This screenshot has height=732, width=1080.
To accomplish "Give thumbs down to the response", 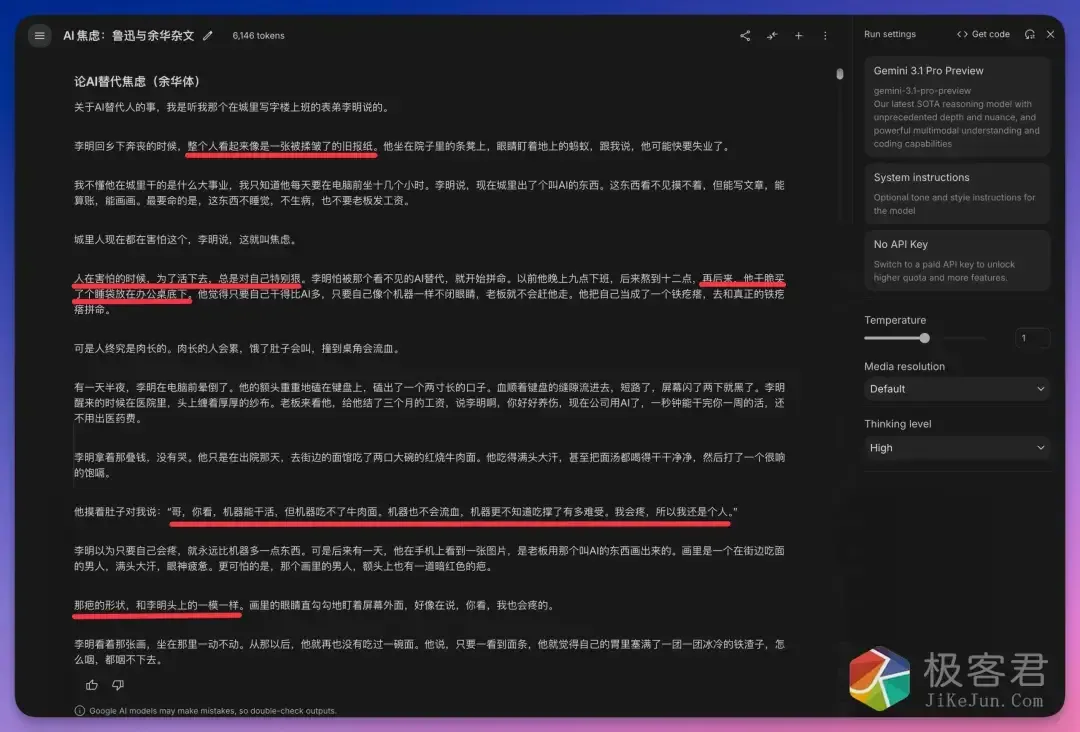I will (x=117, y=684).
